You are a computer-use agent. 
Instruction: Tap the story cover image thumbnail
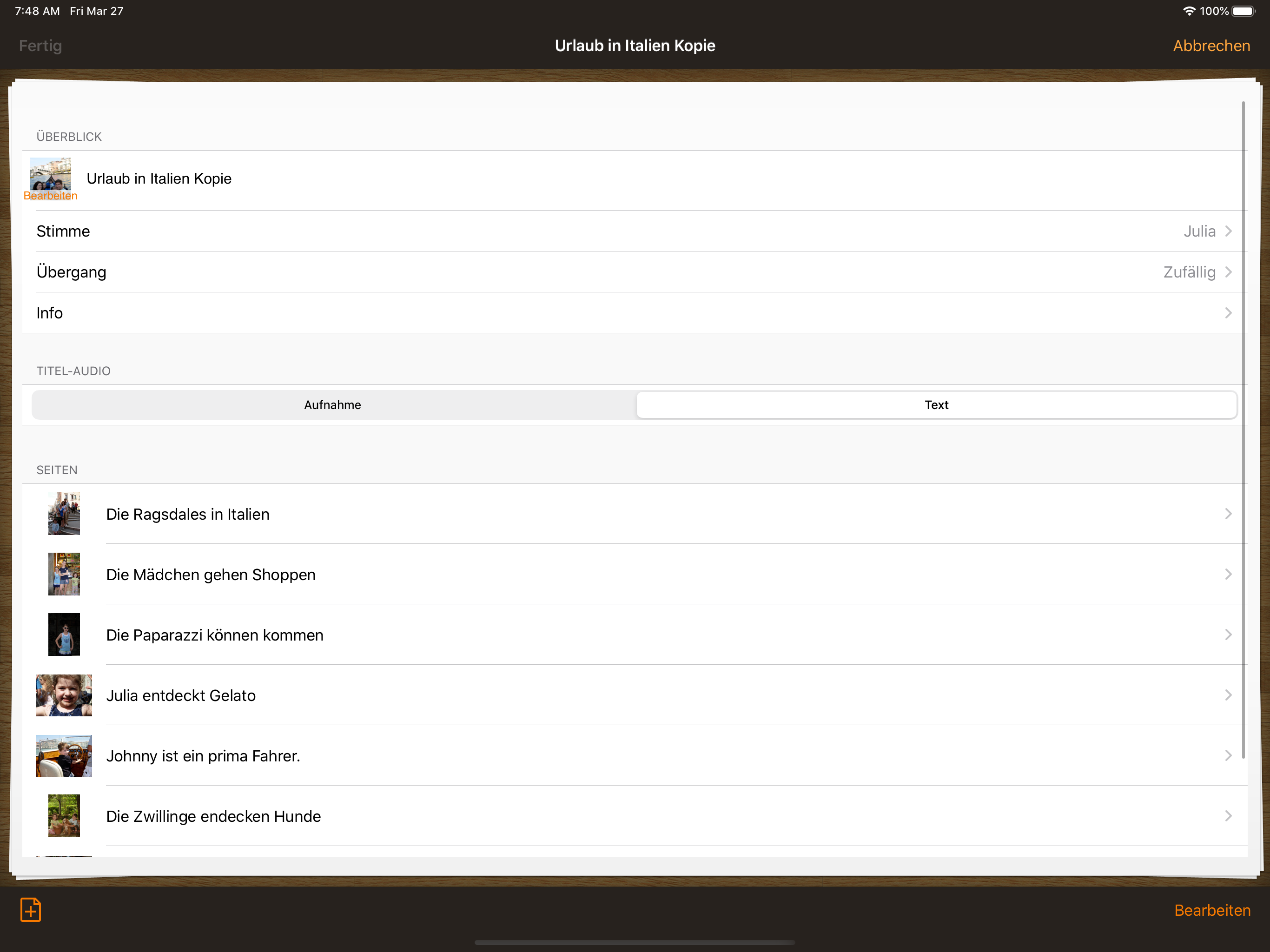pos(50,173)
